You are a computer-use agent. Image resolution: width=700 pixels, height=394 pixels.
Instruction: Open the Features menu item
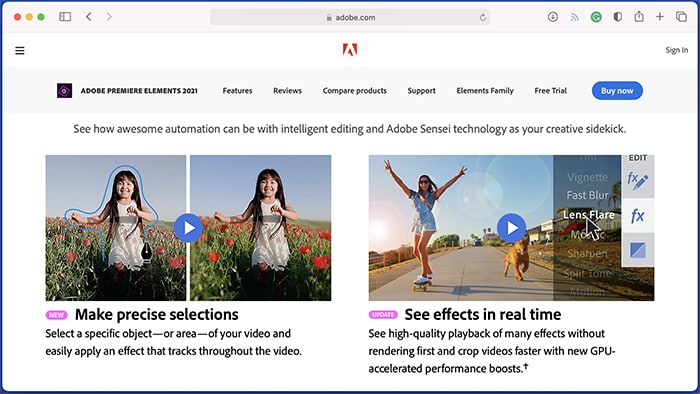click(238, 91)
